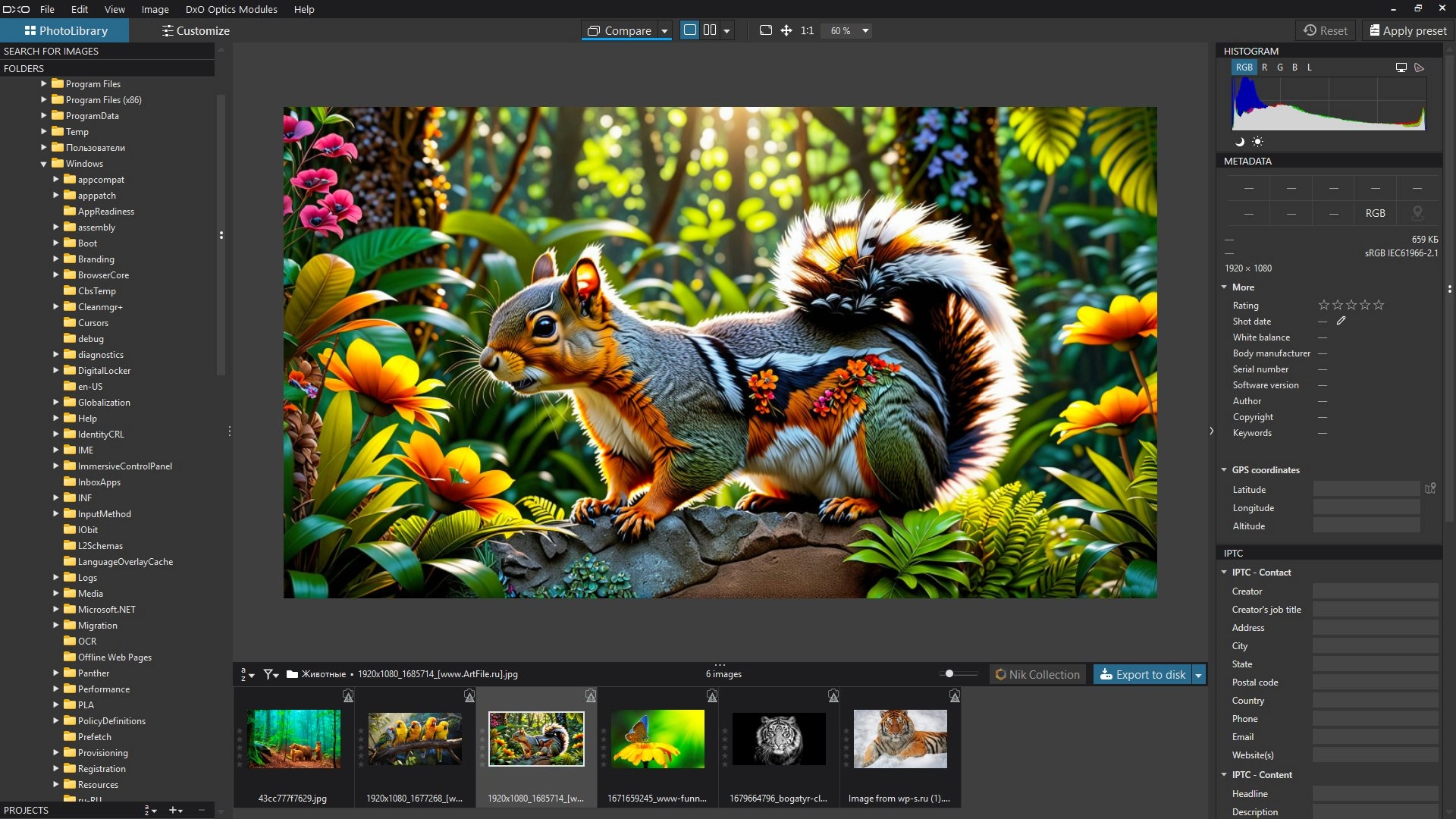Collapse the Windows folder in tree
The image size is (1456, 819).
(44, 164)
